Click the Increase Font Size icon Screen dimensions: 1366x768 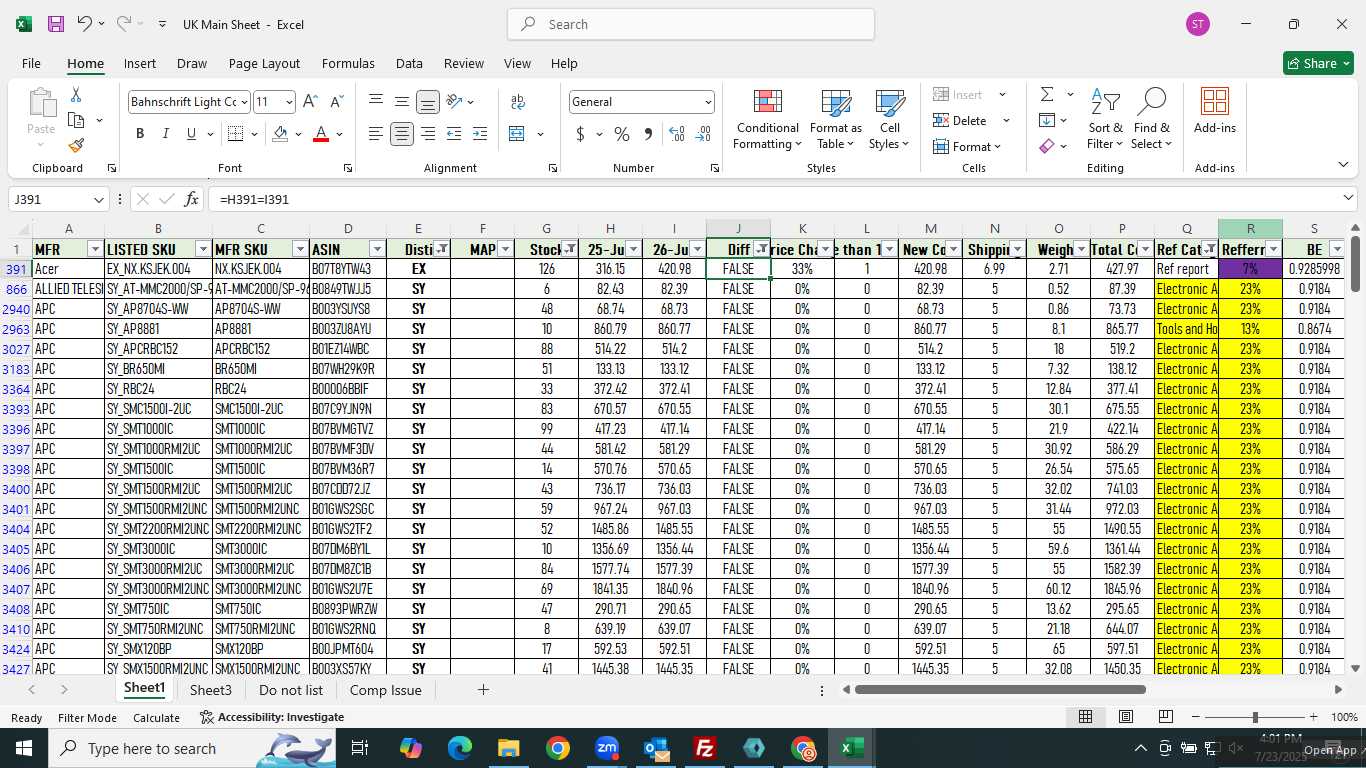click(310, 102)
